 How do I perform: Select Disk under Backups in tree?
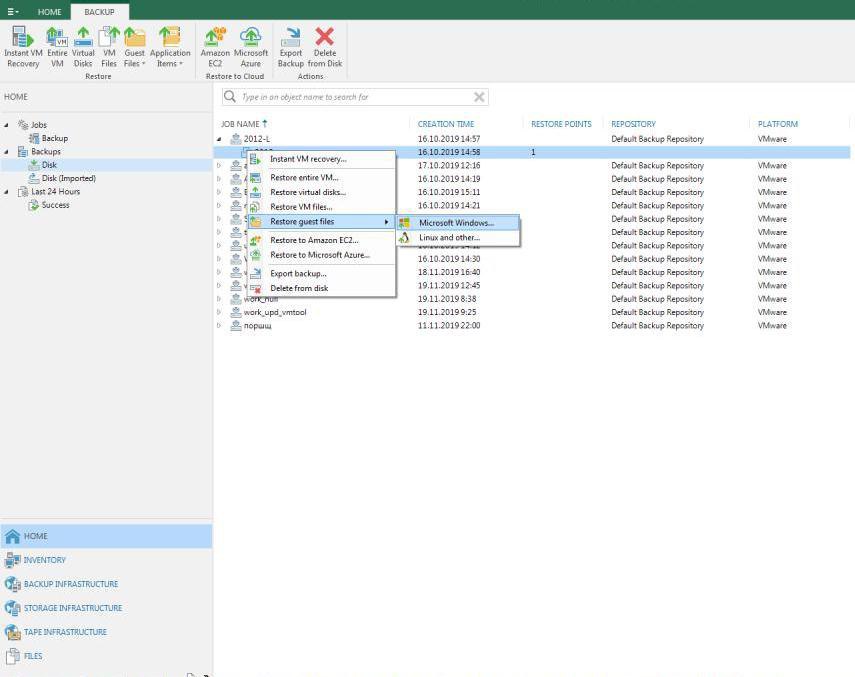[49, 165]
